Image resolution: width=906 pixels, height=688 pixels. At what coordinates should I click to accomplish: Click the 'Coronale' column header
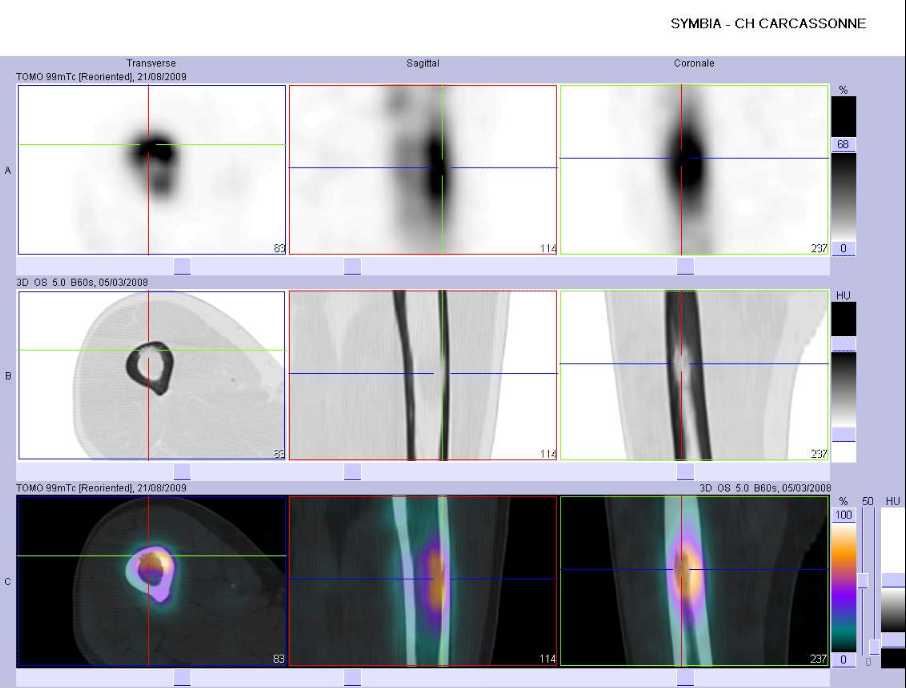coord(694,63)
